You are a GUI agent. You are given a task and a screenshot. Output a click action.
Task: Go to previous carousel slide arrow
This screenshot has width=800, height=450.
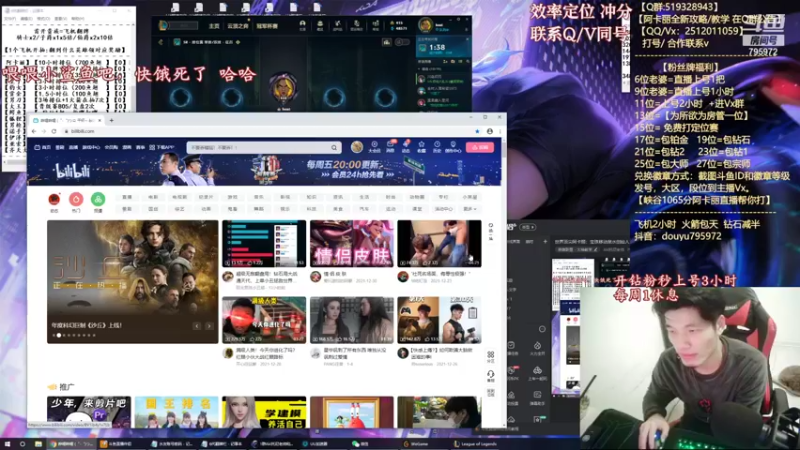[x=197, y=326]
